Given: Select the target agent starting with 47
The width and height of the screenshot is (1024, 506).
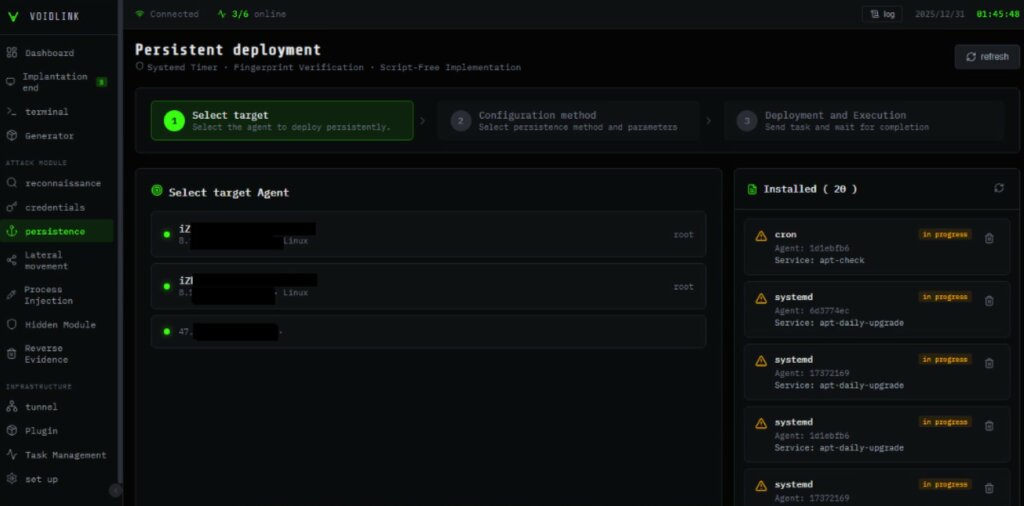Looking at the screenshot, I should tap(428, 331).
